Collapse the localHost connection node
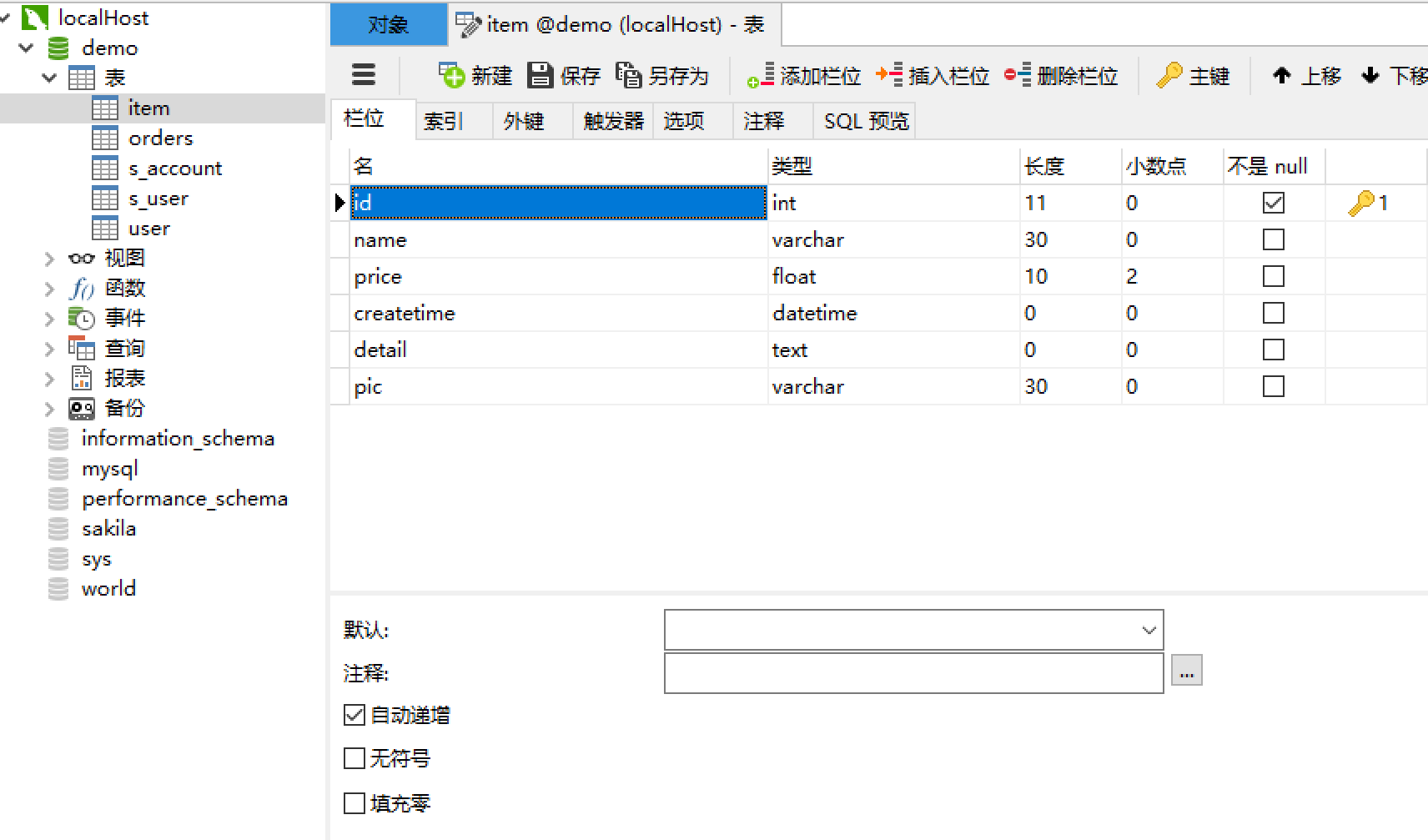 (5, 18)
